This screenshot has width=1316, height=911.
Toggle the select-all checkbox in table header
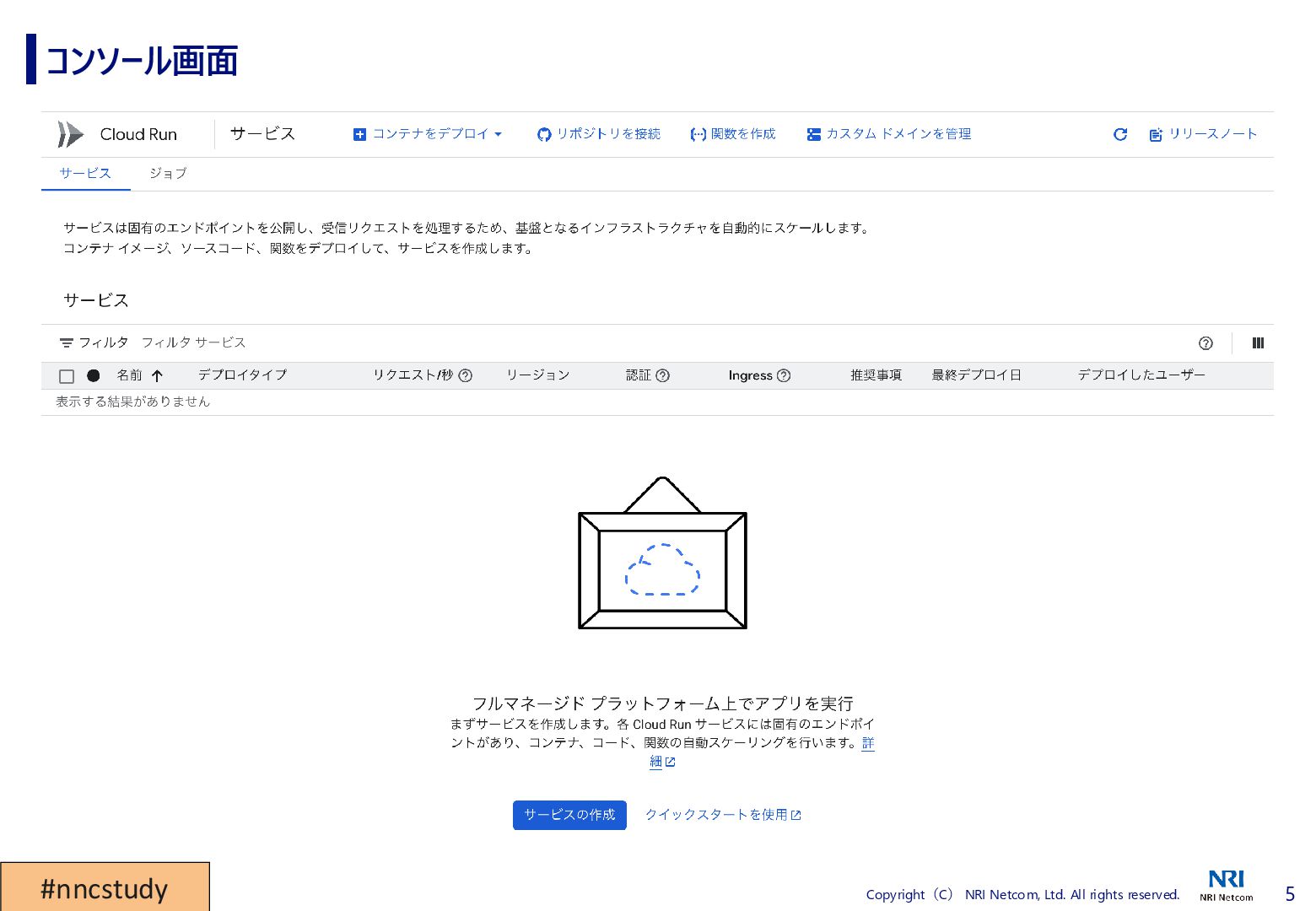67,376
